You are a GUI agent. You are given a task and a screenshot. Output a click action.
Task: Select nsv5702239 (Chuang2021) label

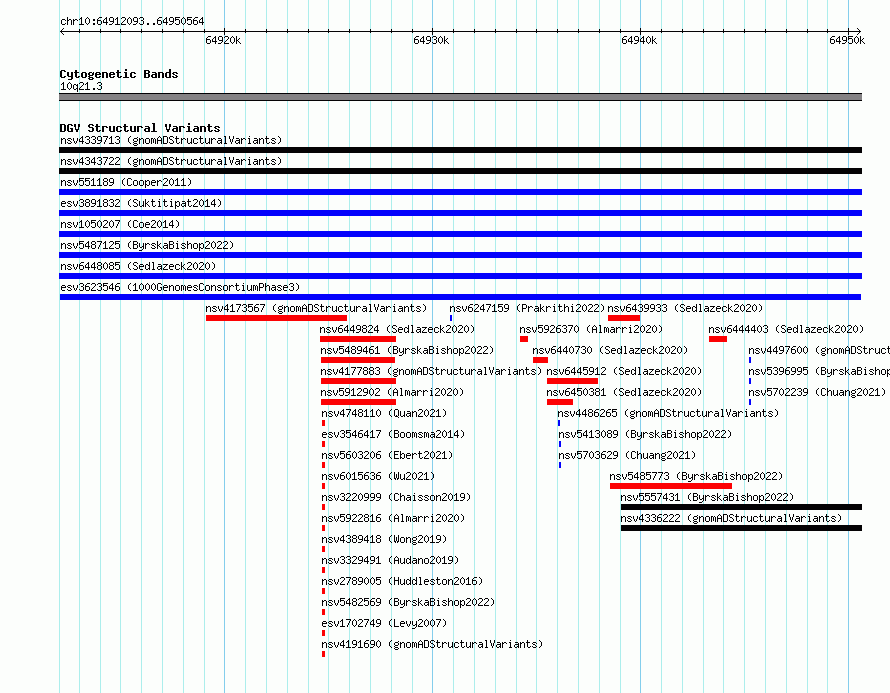[817, 392]
